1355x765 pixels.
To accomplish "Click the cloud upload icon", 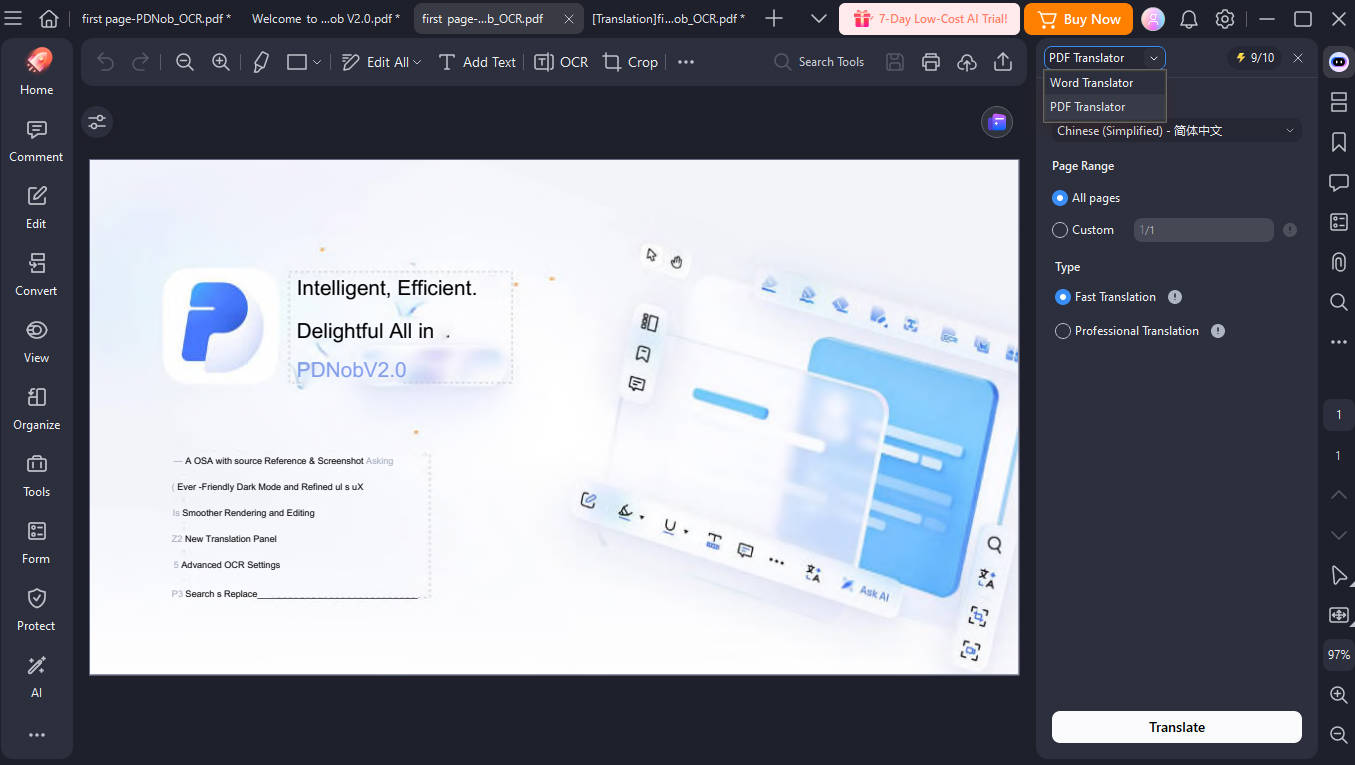I will click(967, 62).
